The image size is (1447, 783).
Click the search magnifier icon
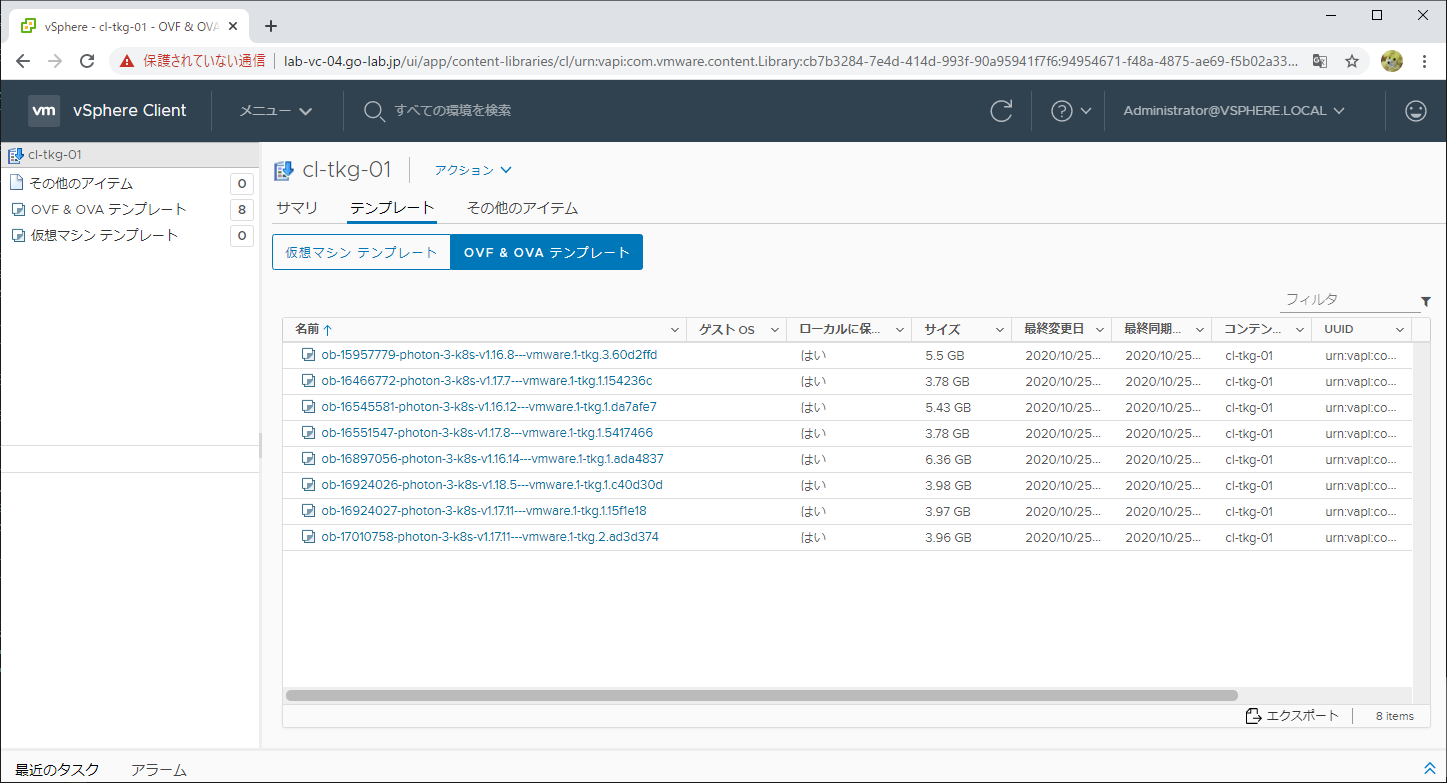pyautogui.click(x=374, y=111)
